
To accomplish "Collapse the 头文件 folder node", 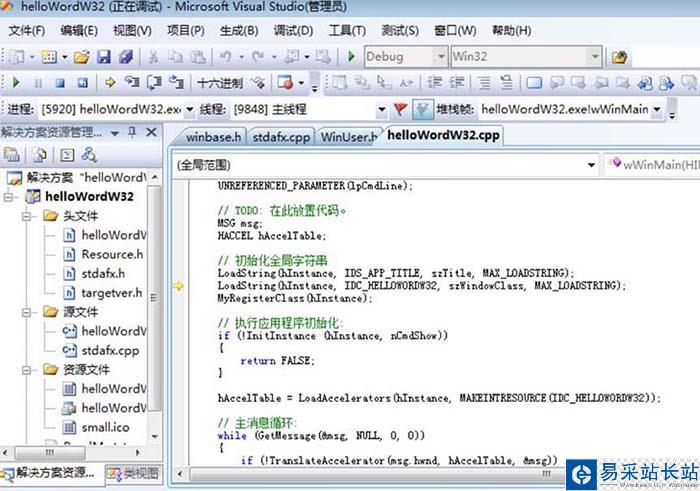I will point(27,216).
